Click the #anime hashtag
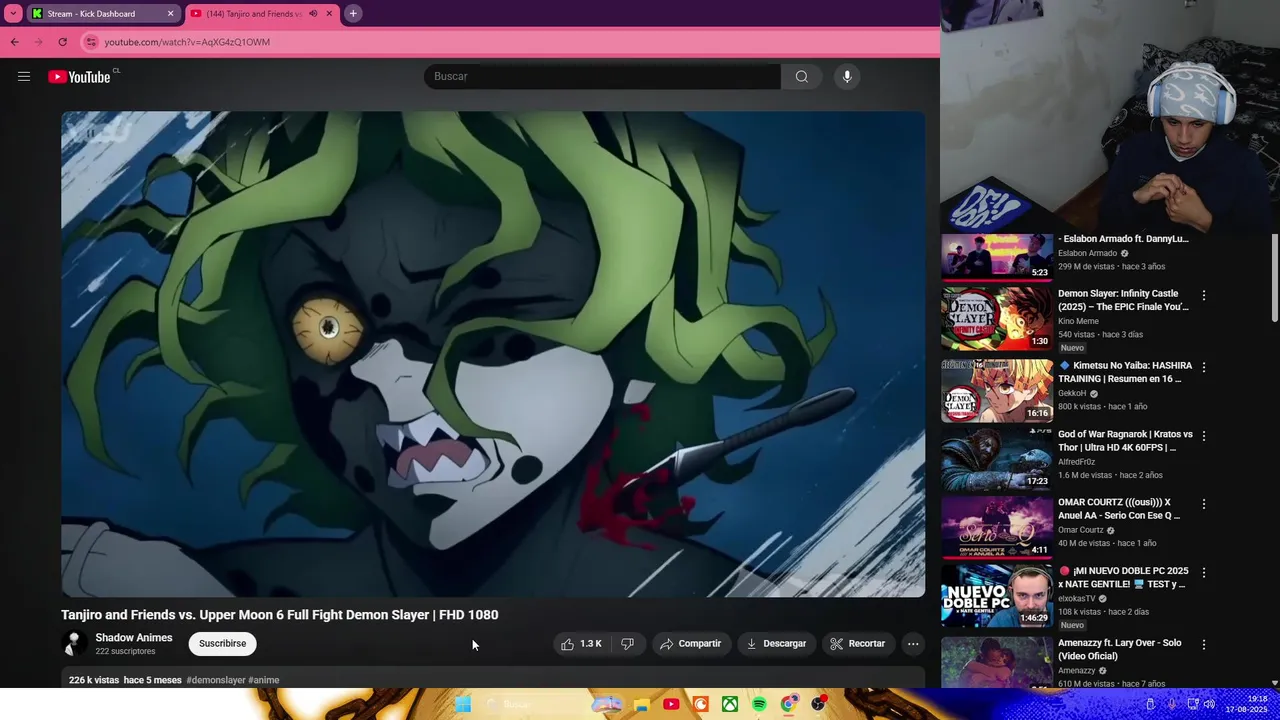This screenshot has height=720, width=1280. [x=264, y=680]
